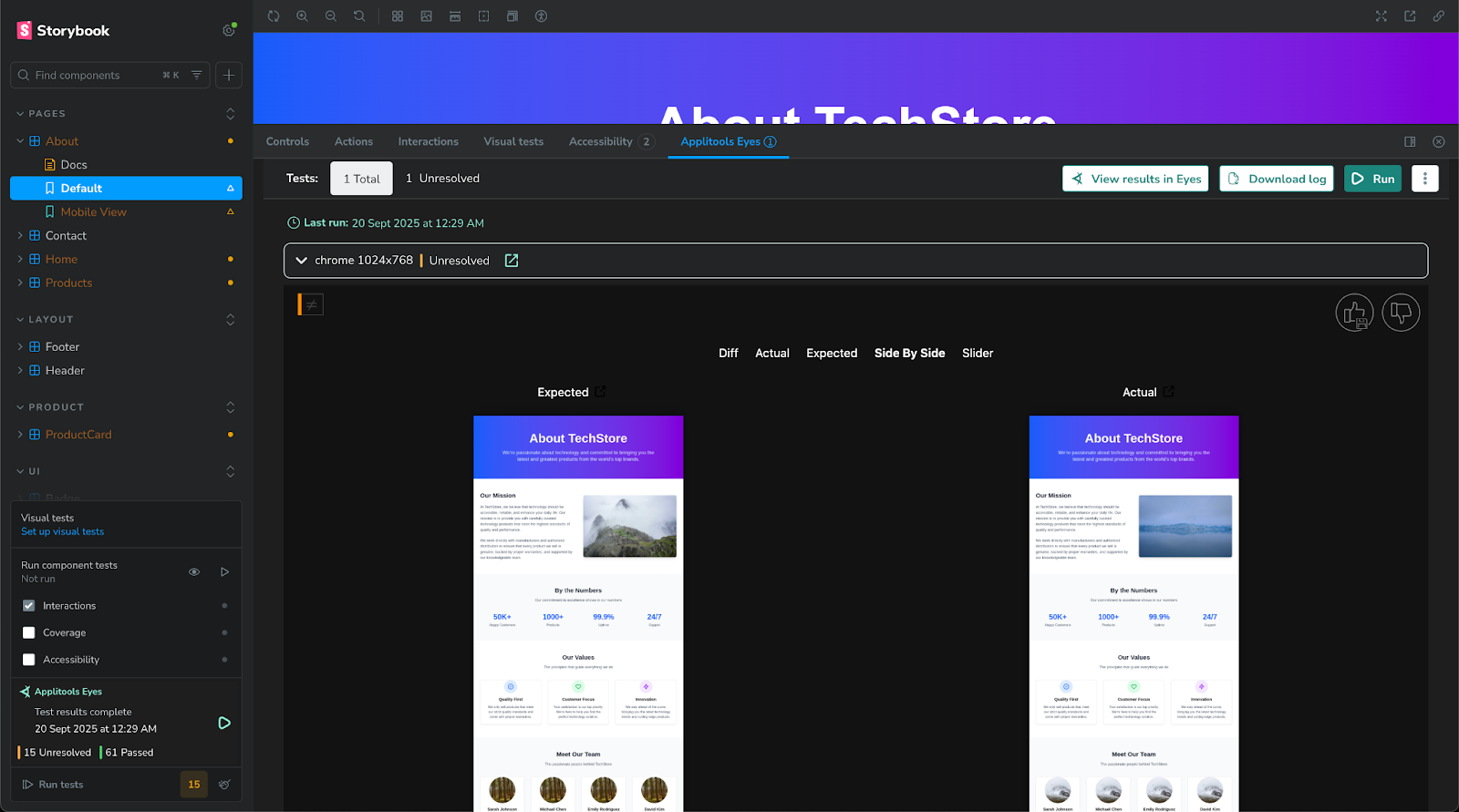Image resolution: width=1459 pixels, height=812 pixels.
Task: Open the accessibility vision simulator icon
Action: pos(541,16)
